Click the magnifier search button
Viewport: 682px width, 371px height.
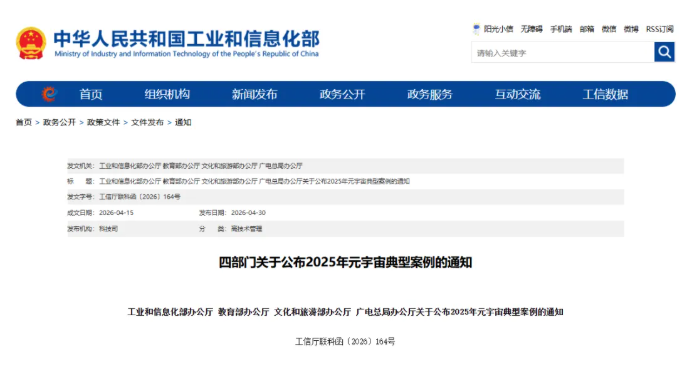[x=664, y=52]
